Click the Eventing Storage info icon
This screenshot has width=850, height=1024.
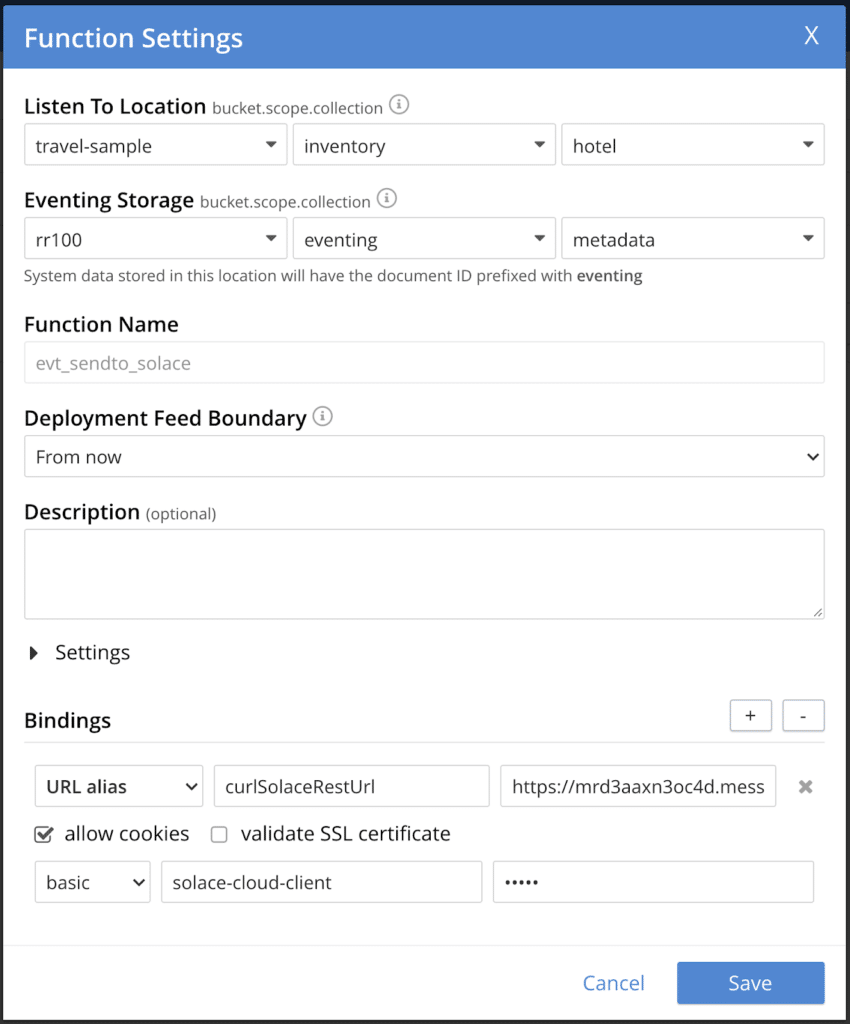(x=387, y=199)
